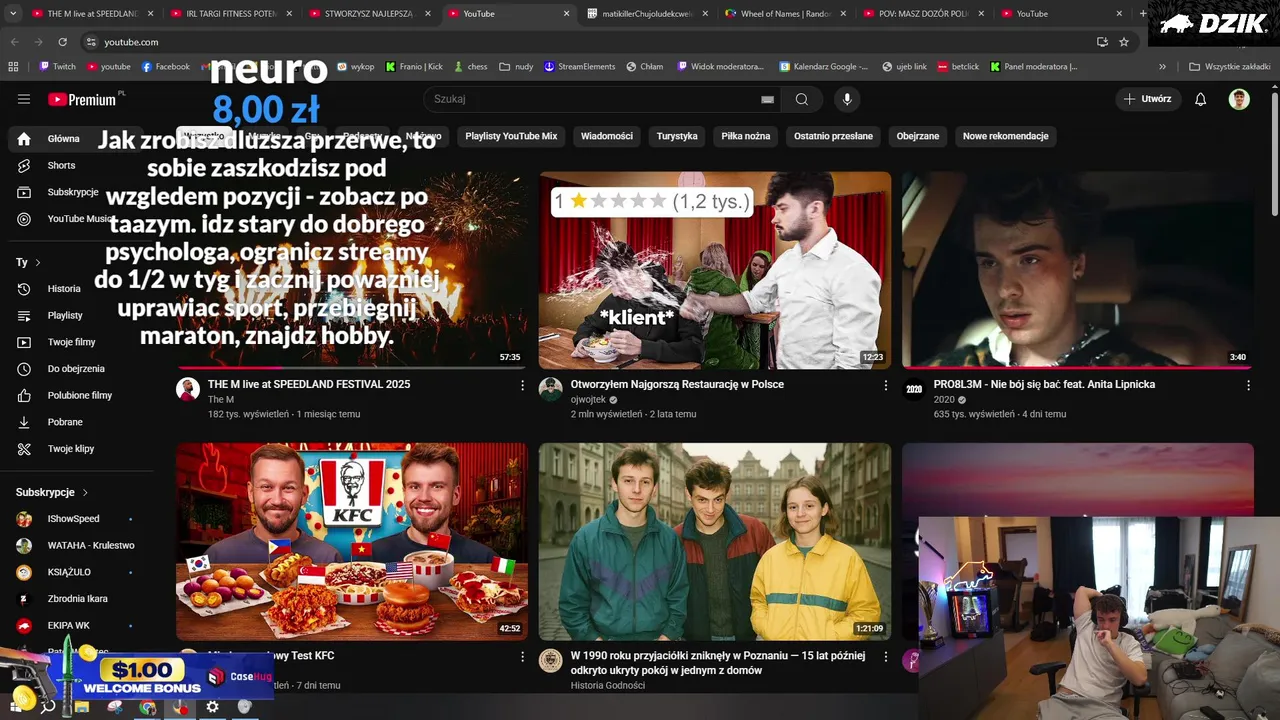Select the Piłka nożna filter chip

(746, 136)
